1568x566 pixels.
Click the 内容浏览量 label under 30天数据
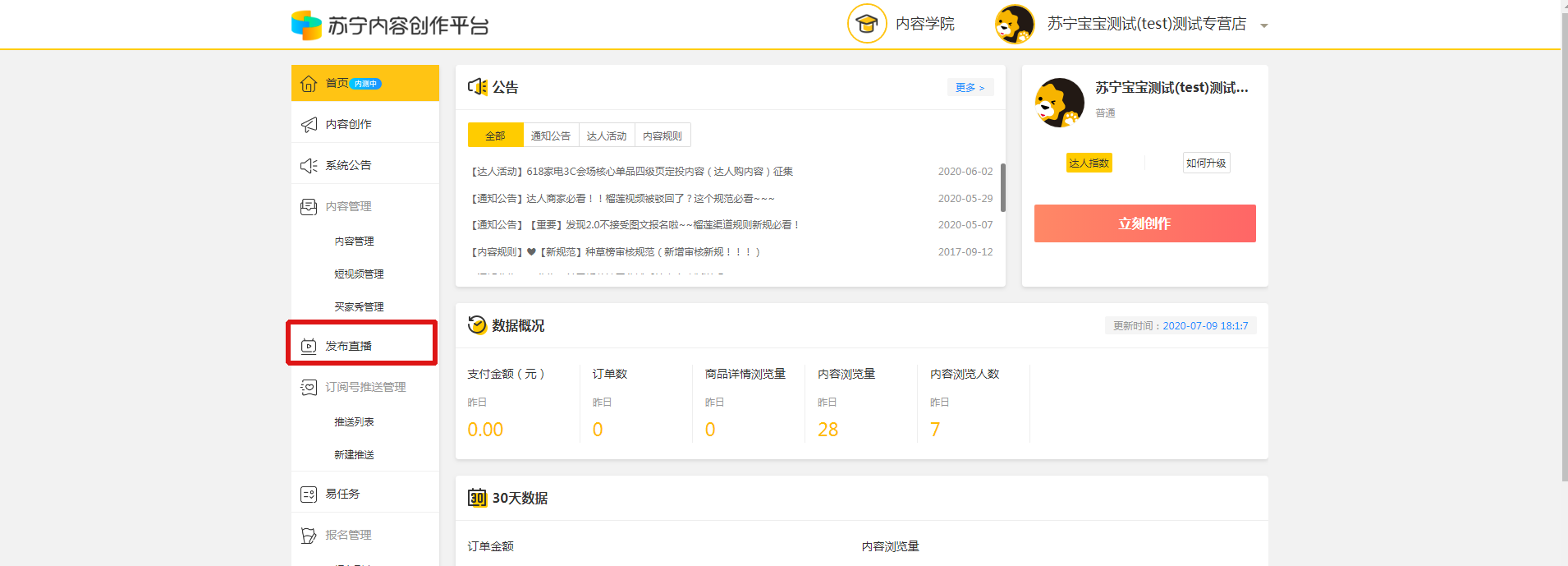tap(890, 546)
